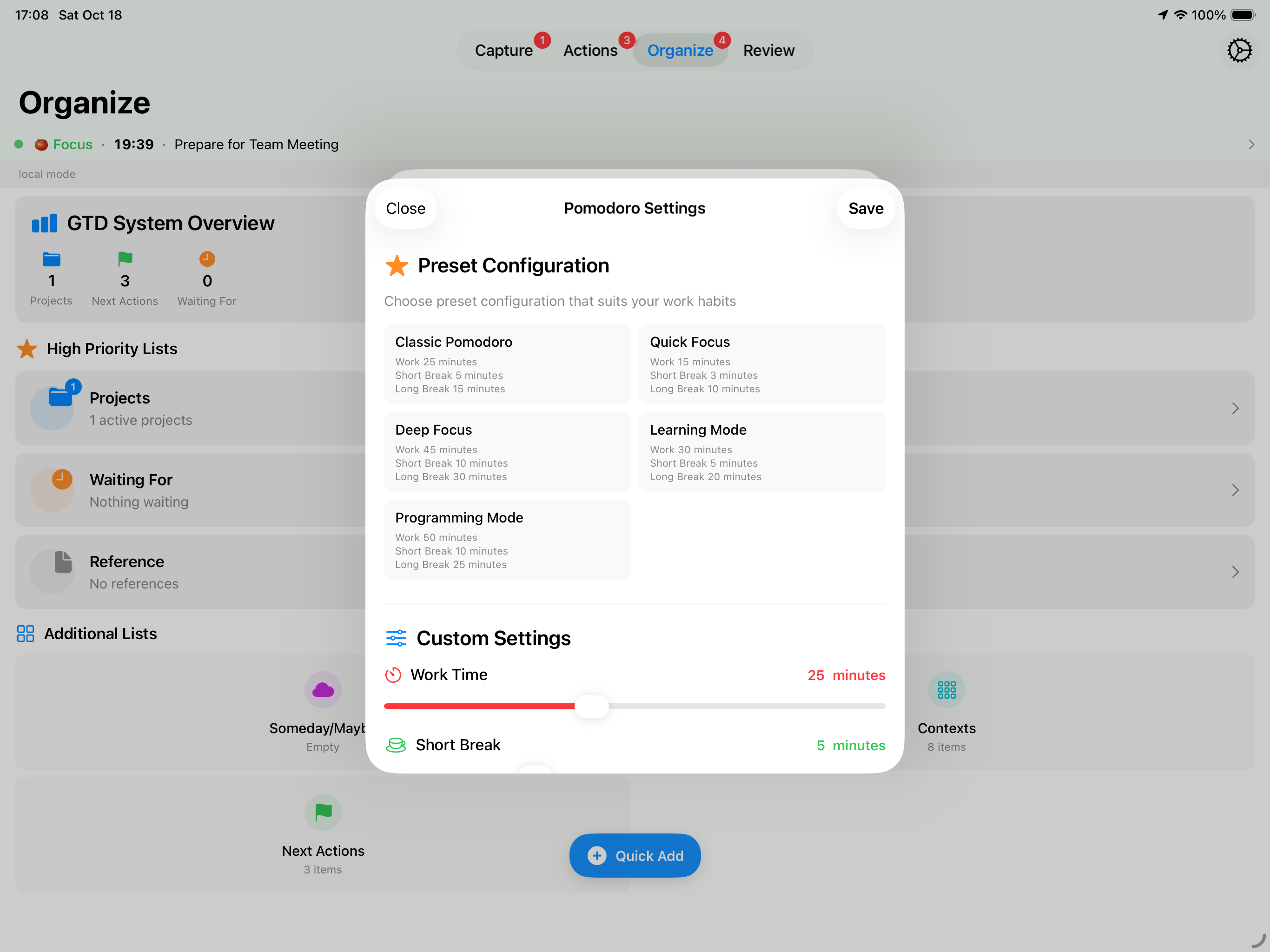Click the Someday/Maybe cloud icon
This screenshot has height=952, width=1270.
[x=323, y=690]
